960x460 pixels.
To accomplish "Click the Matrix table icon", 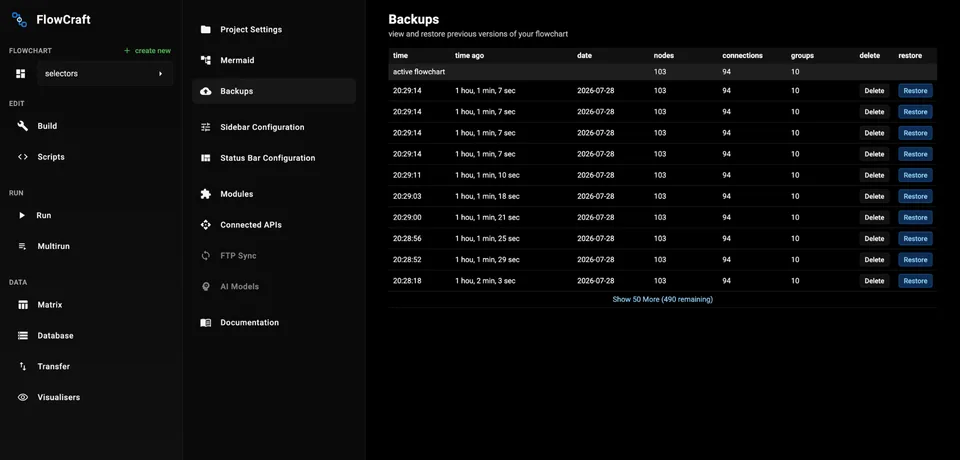I will [x=23, y=304].
